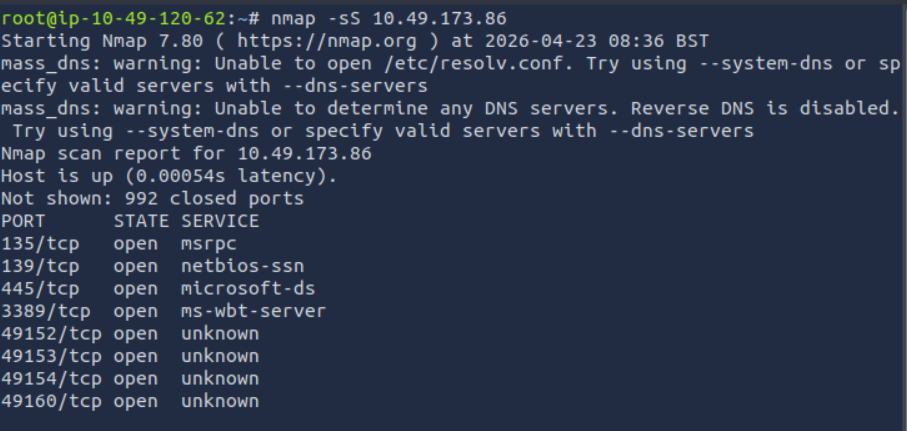Select the root@ip-10-49-120-62 prompt text
Viewport: 907px width, 431px height.
(113, 19)
